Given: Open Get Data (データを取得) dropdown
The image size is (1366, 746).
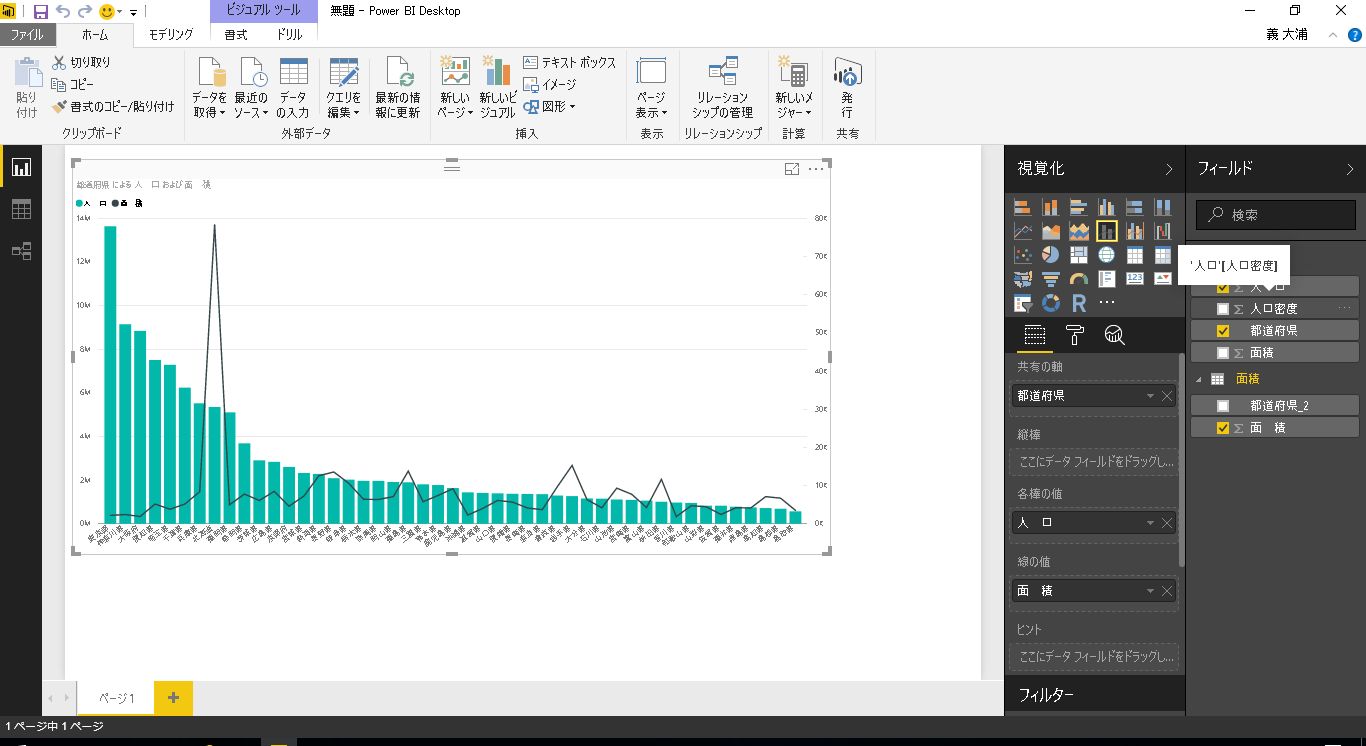Looking at the screenshot, I should point(210,87).
